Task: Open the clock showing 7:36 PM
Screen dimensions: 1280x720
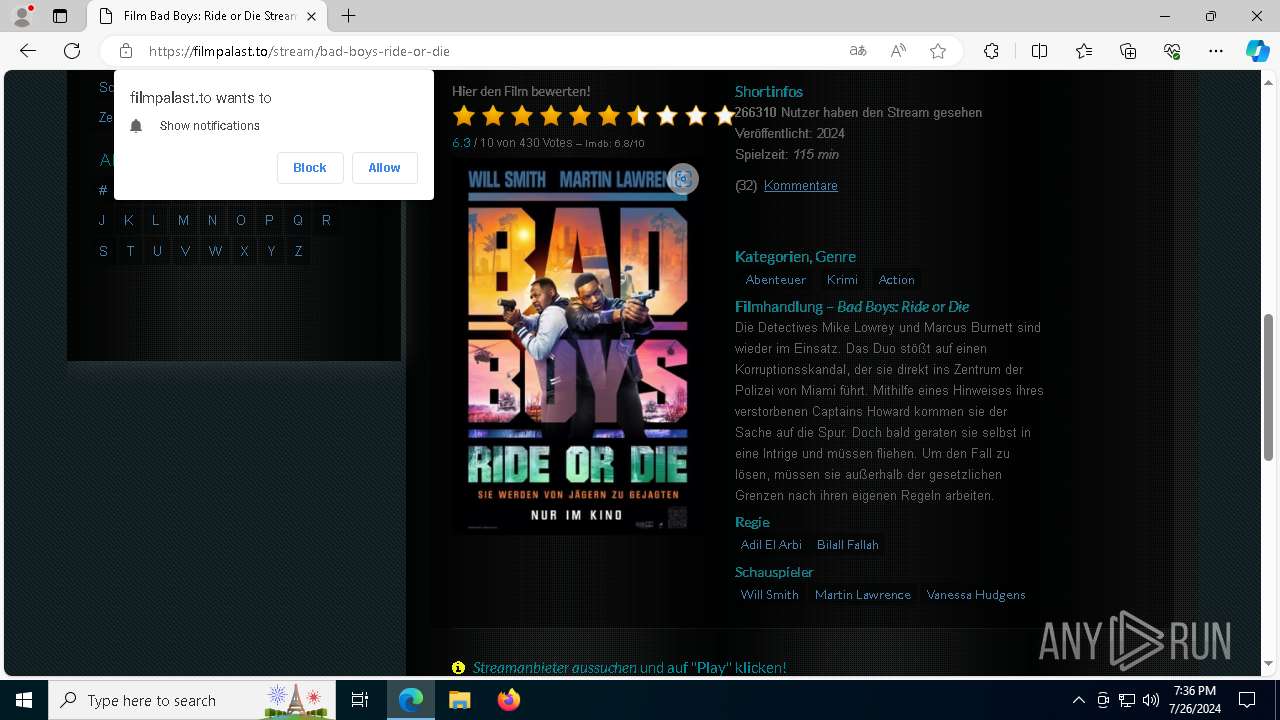Action: (1195, 700)
